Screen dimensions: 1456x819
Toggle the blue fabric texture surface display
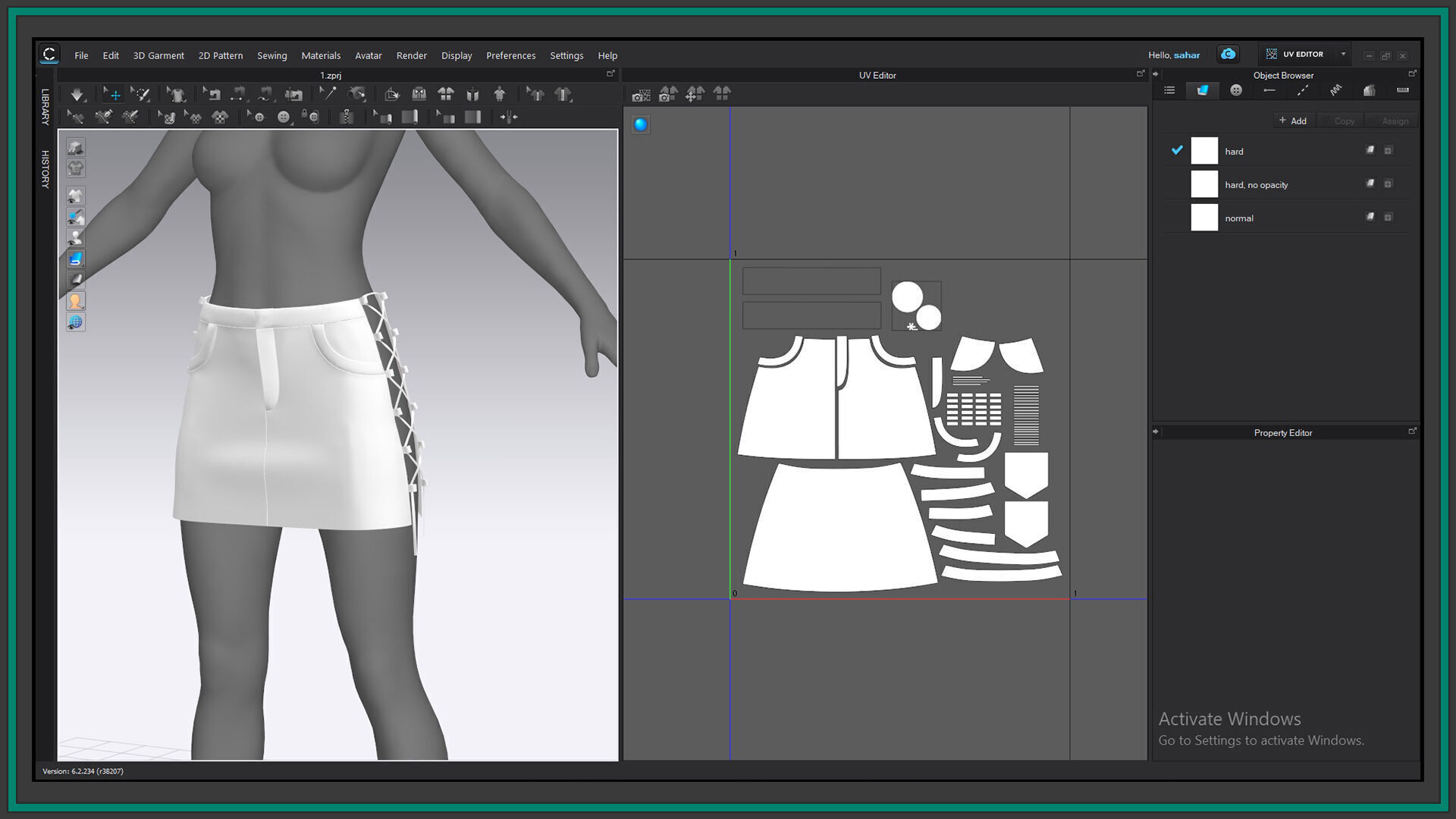75,259
